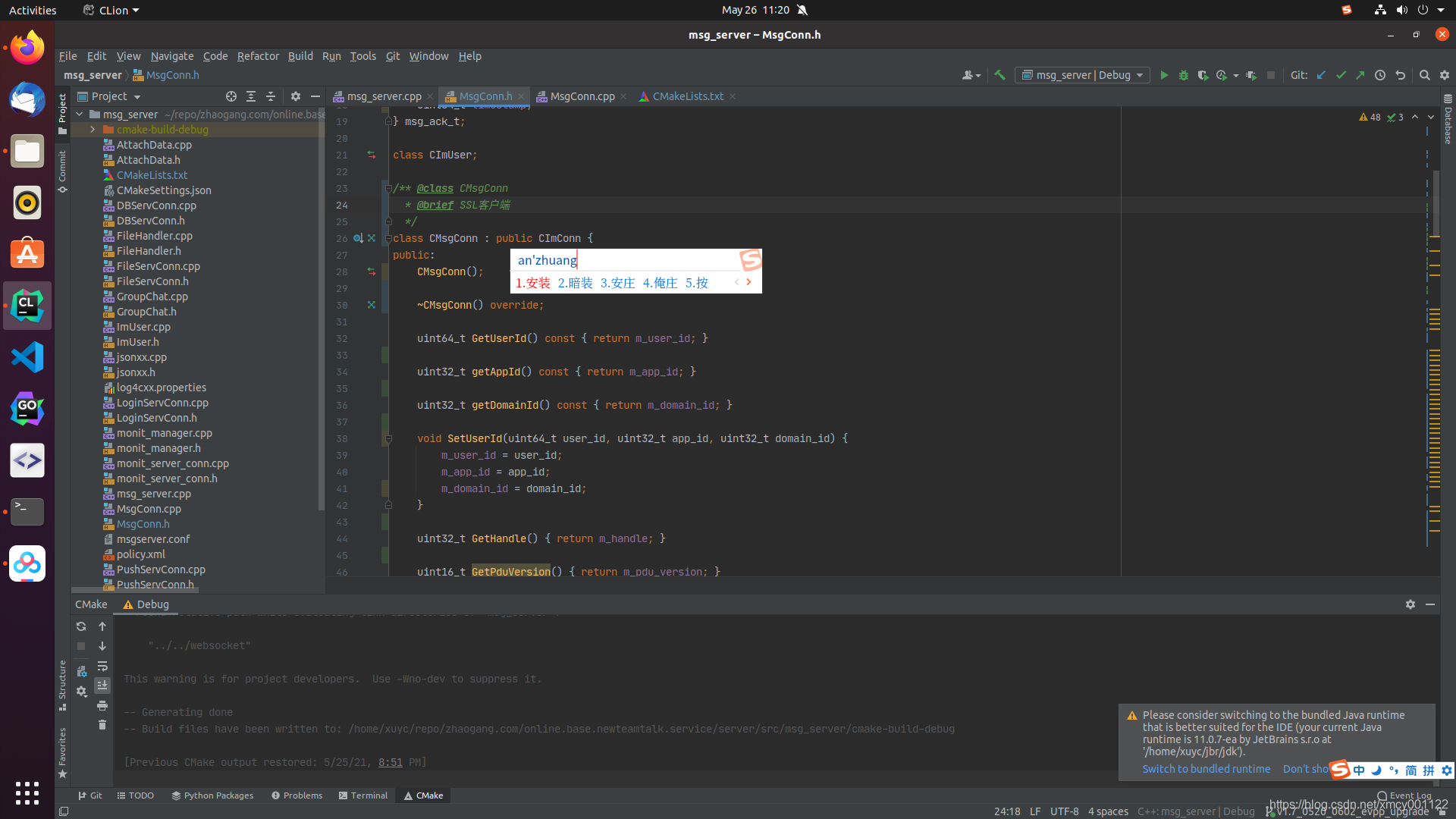Toggle Database tool window side tab

pos(1448,120)
